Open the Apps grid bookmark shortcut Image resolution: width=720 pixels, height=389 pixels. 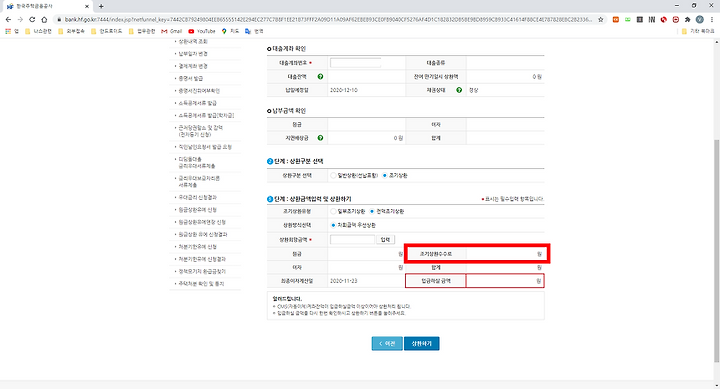click(x=12, y=31)
